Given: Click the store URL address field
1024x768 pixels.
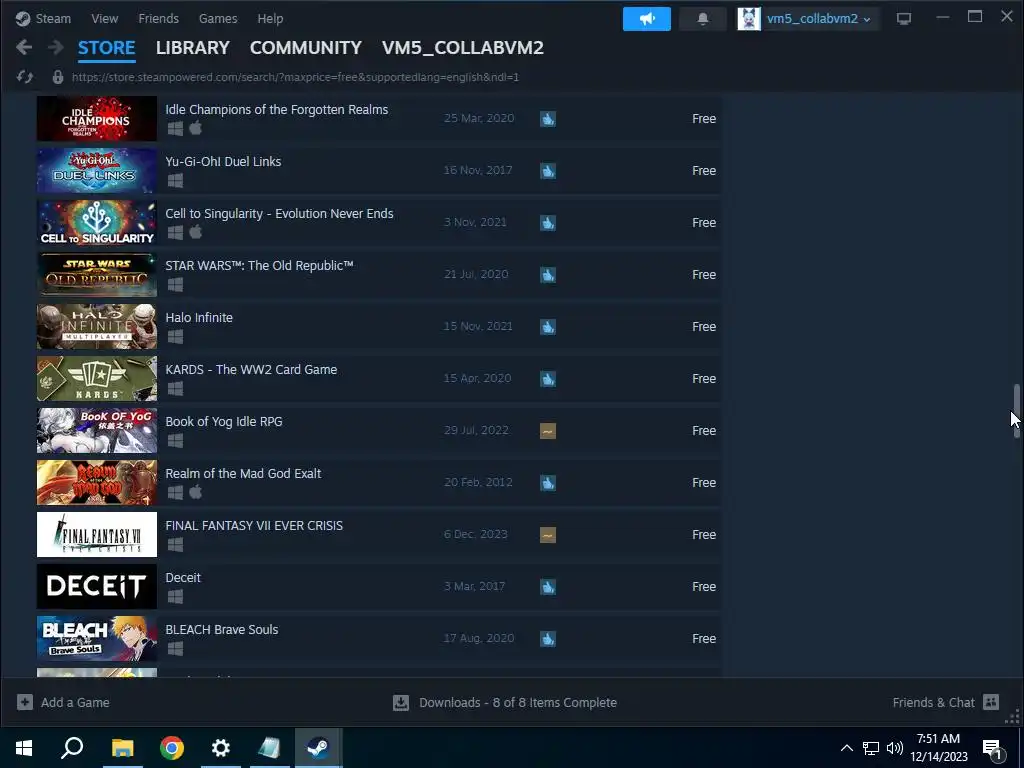Looking at the screenshot, I should [295, 77].
